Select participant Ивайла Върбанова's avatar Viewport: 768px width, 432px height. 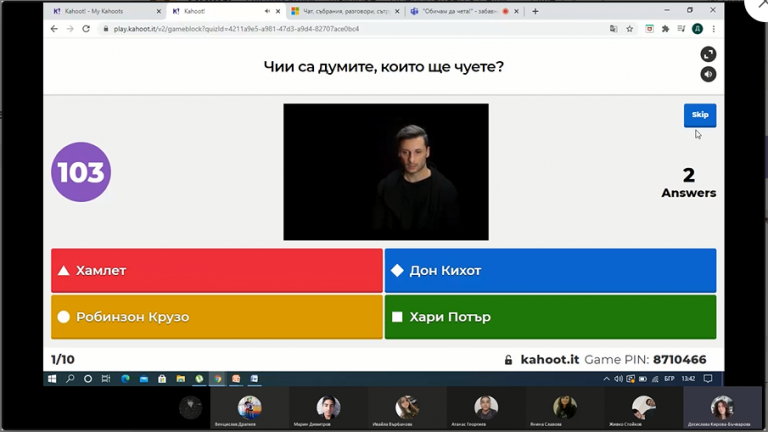[407, 407]
